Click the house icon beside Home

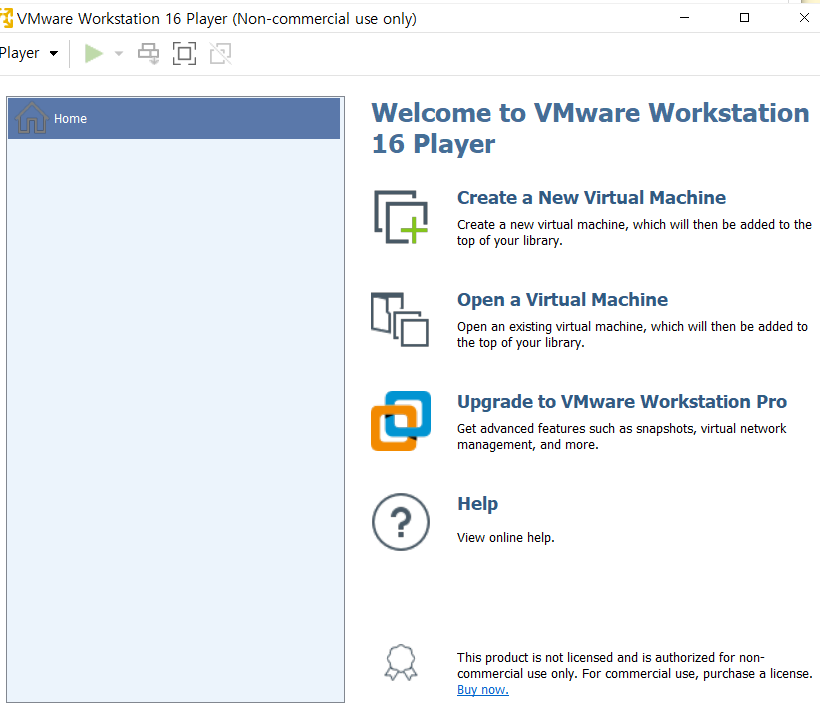(x=32, y=118)
